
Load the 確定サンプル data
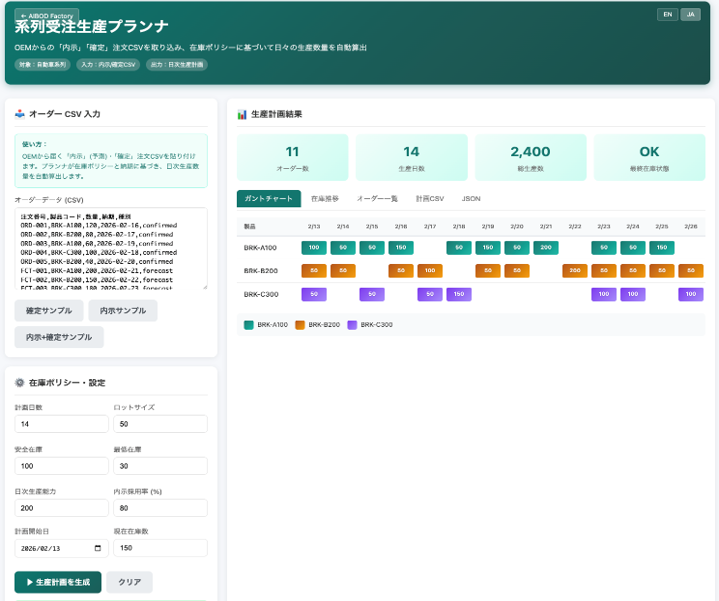click(x=48, y=311)
